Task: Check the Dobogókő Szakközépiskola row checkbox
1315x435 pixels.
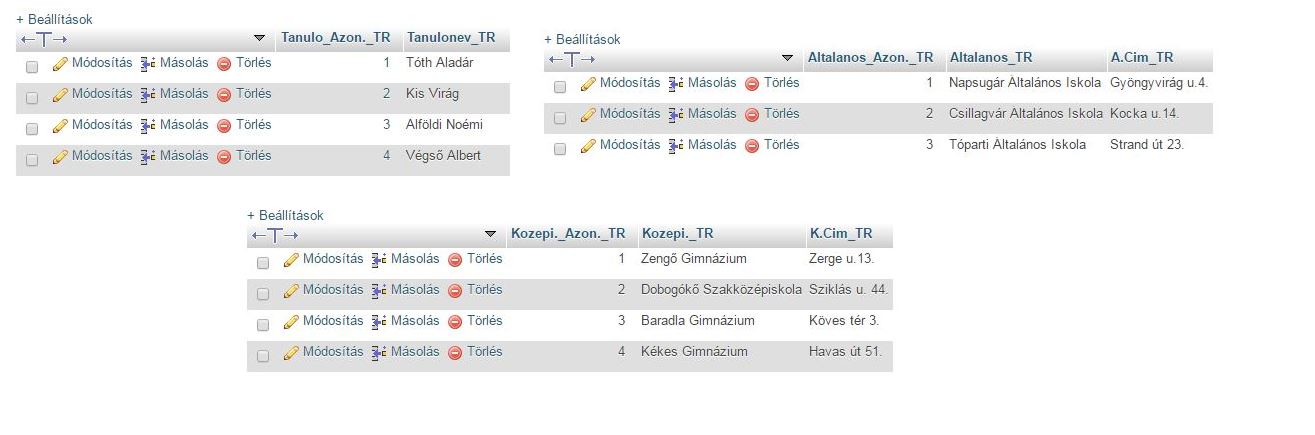Action: click(x=263, y=294)
